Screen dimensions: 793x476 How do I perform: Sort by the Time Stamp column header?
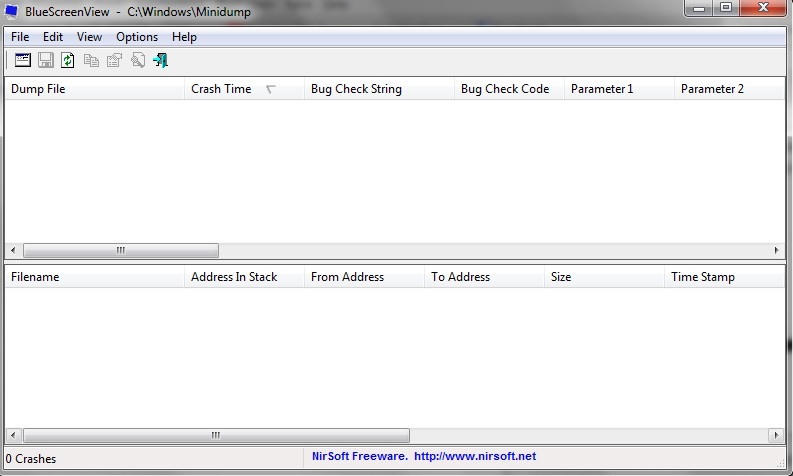pyautogui.click(x=724, y=277)
